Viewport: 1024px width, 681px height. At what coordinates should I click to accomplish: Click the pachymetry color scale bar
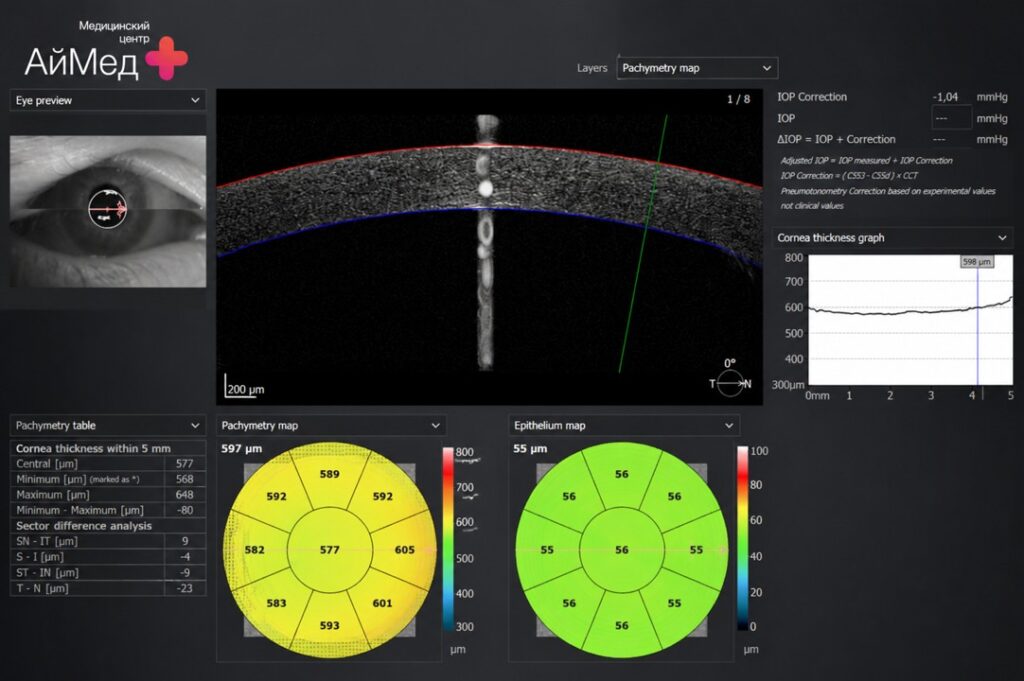pos(448,539)
